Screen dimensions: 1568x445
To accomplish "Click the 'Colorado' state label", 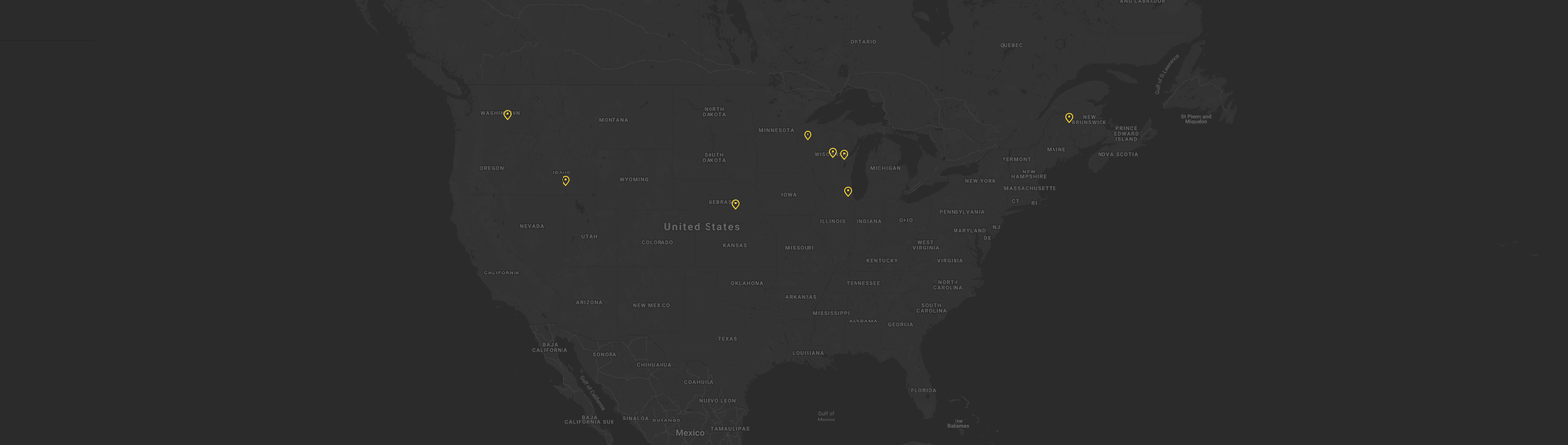I will coord(658,242).
